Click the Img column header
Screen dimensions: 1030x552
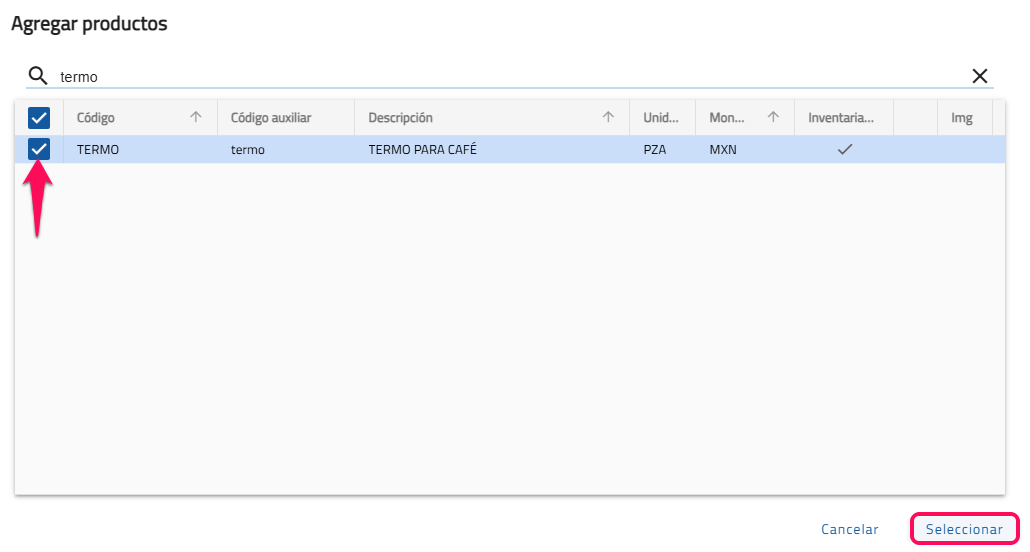tap(961, 118)
